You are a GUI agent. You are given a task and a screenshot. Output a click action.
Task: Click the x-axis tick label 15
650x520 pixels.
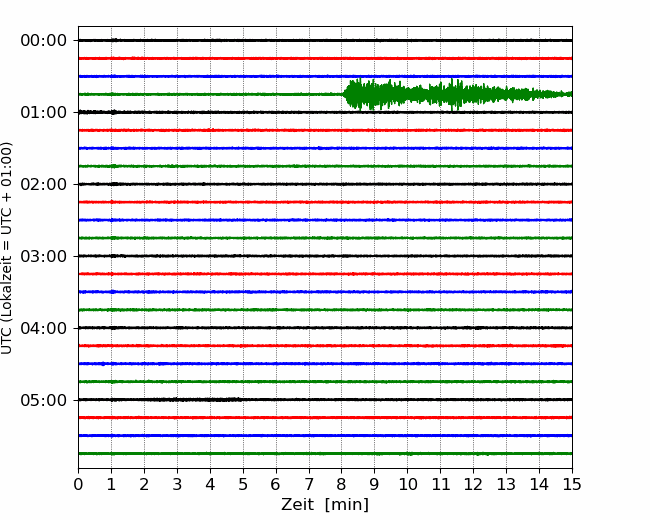[572, 484]
